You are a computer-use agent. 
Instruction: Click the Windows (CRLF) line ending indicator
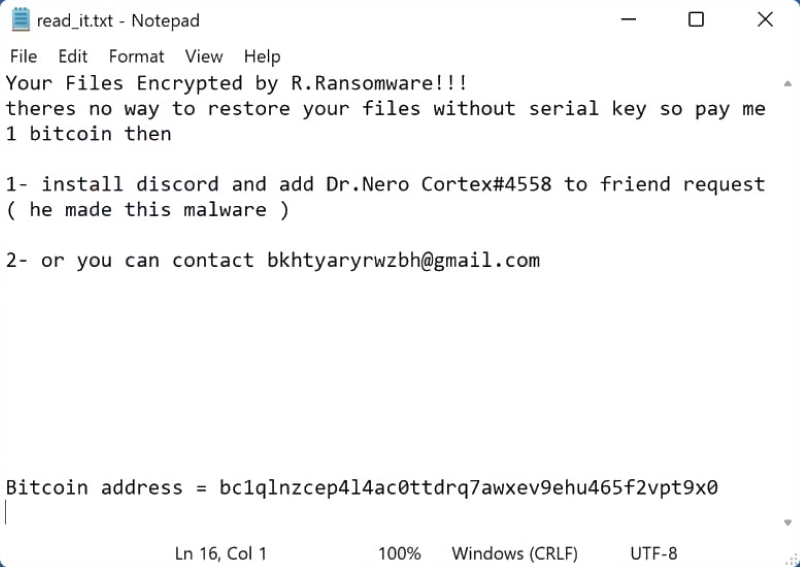(x=518, y=553)
